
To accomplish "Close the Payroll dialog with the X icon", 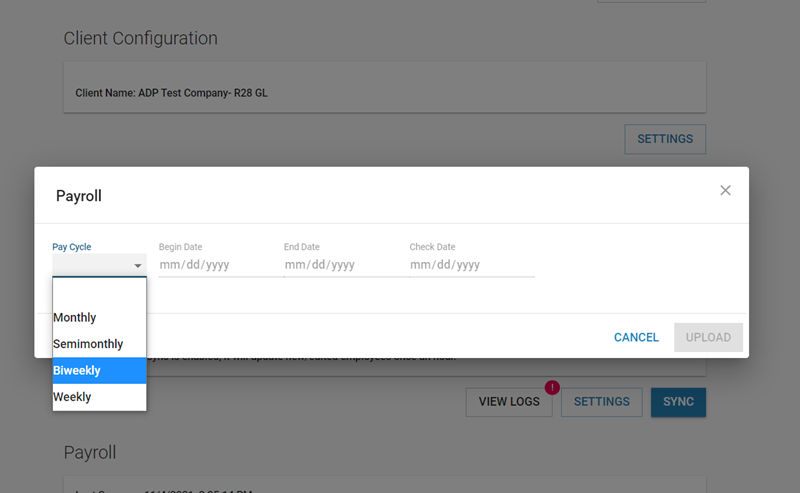I will click(x=726, y=190).
